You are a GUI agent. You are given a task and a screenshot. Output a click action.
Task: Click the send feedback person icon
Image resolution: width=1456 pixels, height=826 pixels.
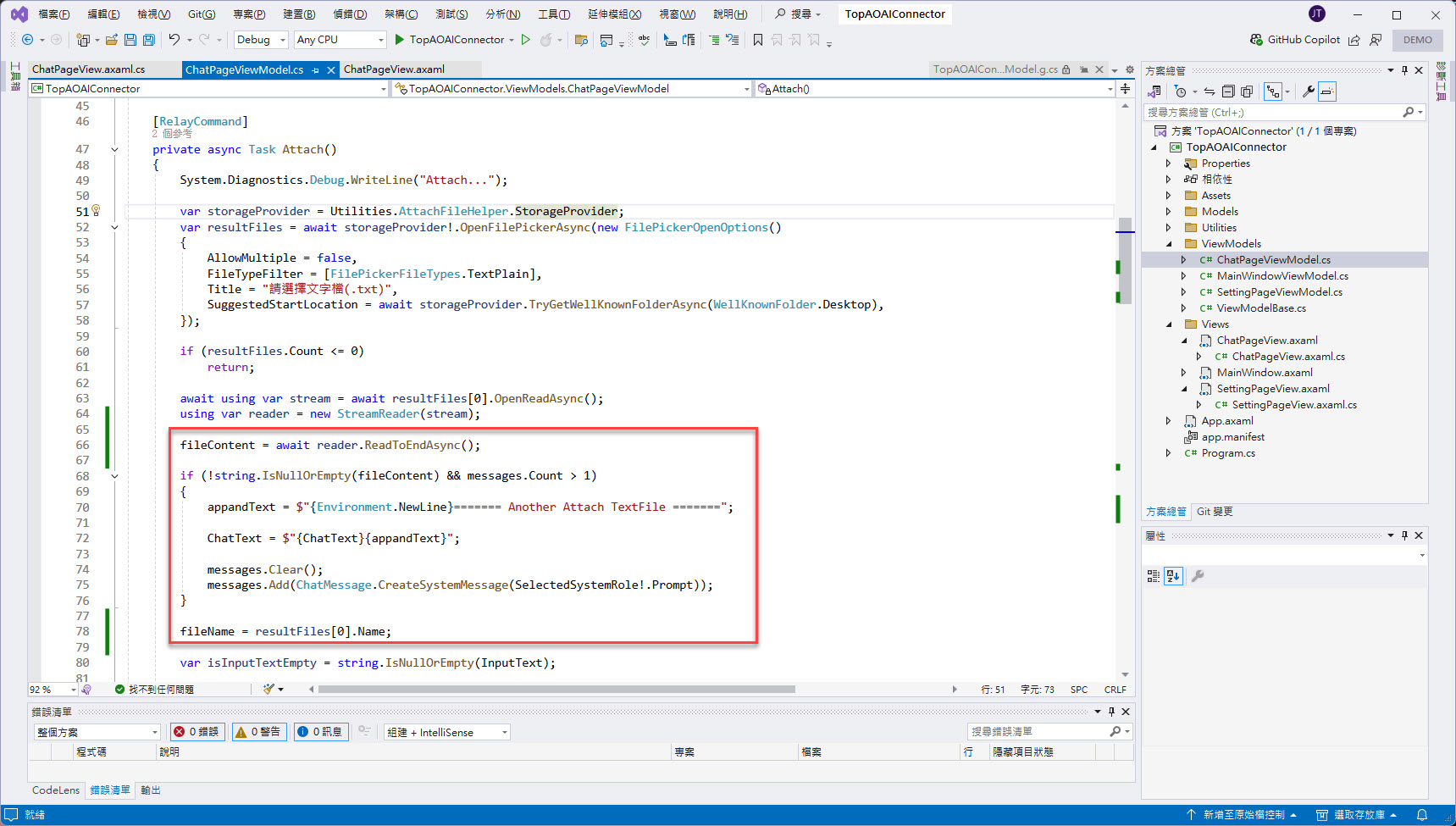click(x=1376, y=40)
